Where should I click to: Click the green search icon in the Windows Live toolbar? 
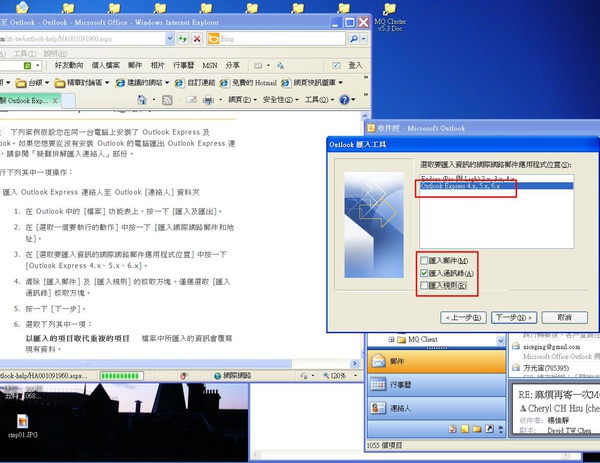click(28, 66)
